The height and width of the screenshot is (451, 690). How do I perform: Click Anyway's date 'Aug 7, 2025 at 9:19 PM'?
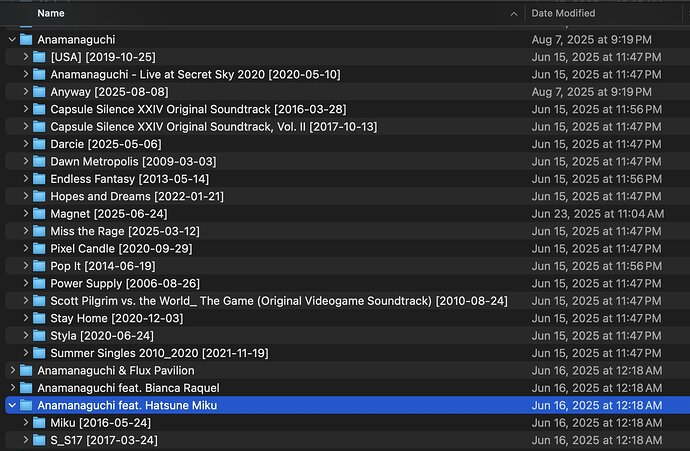(591, 92)
